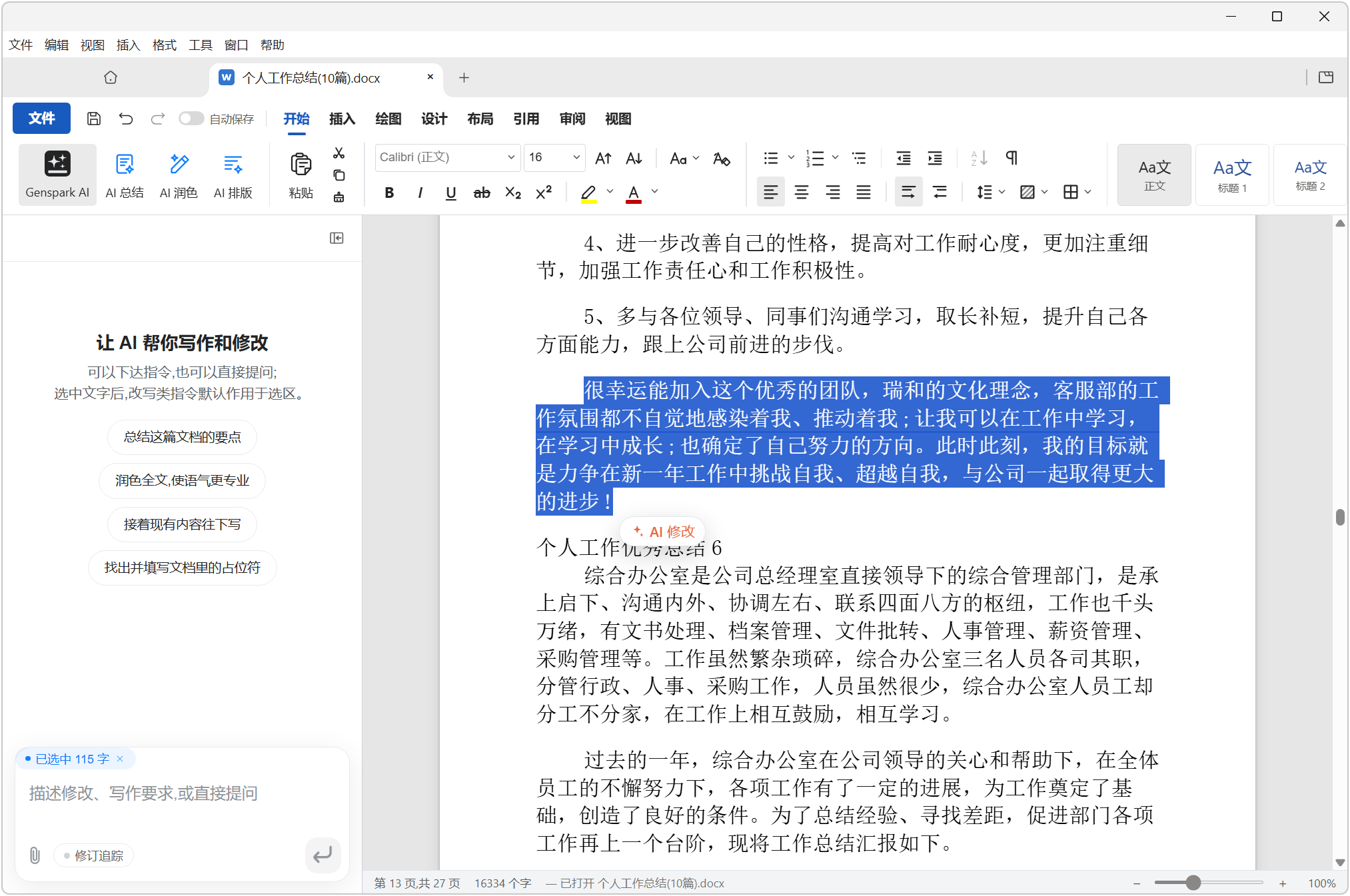Viewport: 1350px width, 896px height.
Task: Redo the last action
Action: pyautogui.click(x=158, y=119)
